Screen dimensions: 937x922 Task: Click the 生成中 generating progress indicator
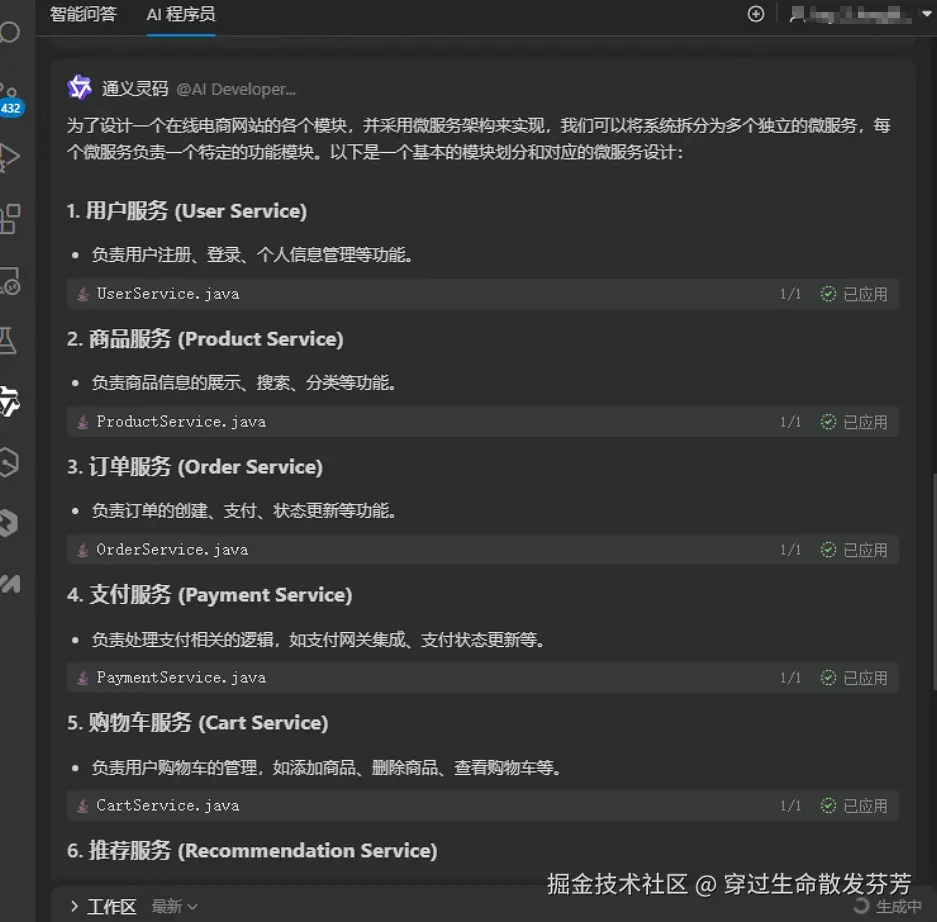887,906
